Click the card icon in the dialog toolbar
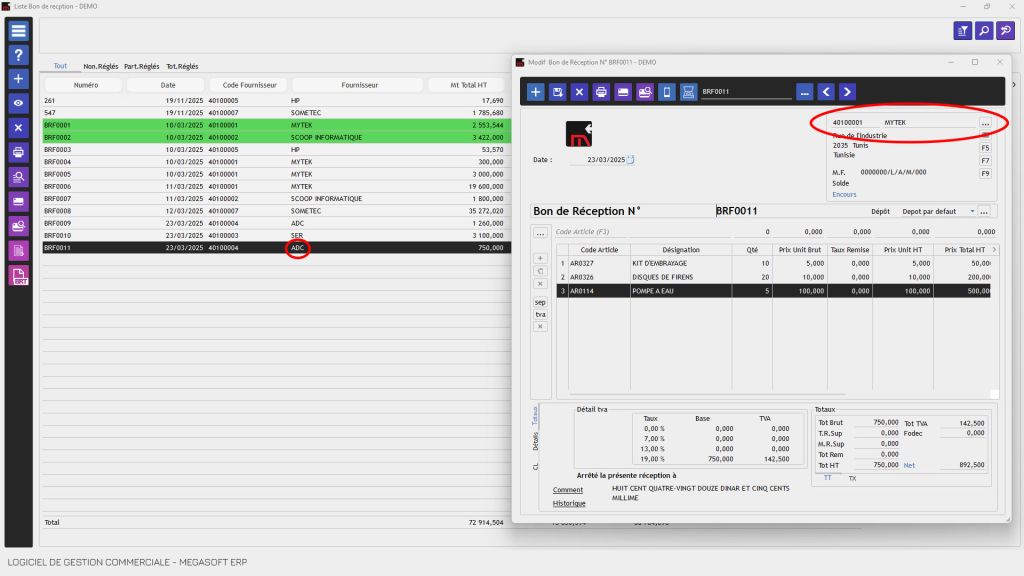The image size is (1024, 576). tap(623, 92)
